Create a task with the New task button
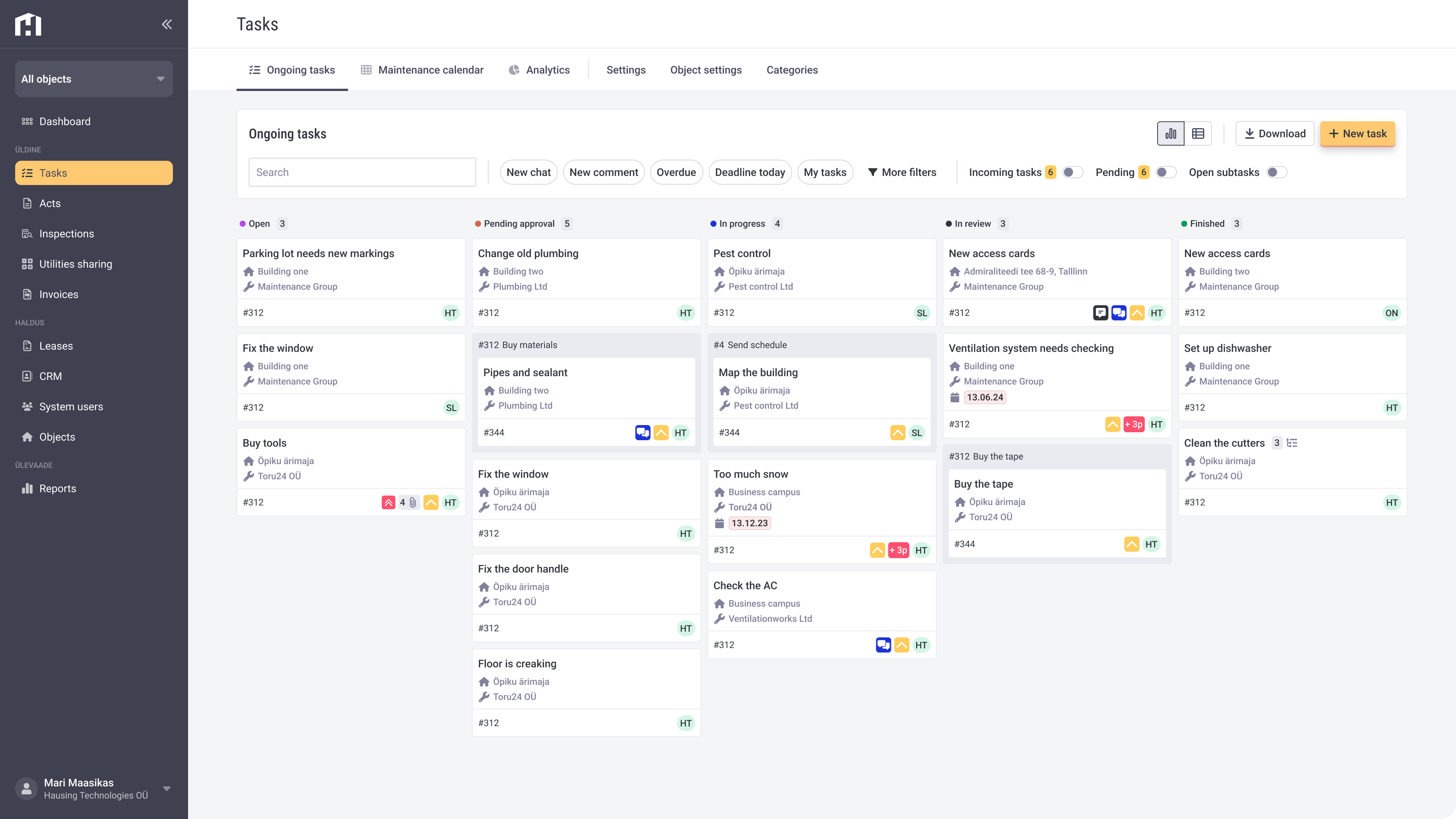This screenshot has width=1456, height=819. [x=1357, y=133]
